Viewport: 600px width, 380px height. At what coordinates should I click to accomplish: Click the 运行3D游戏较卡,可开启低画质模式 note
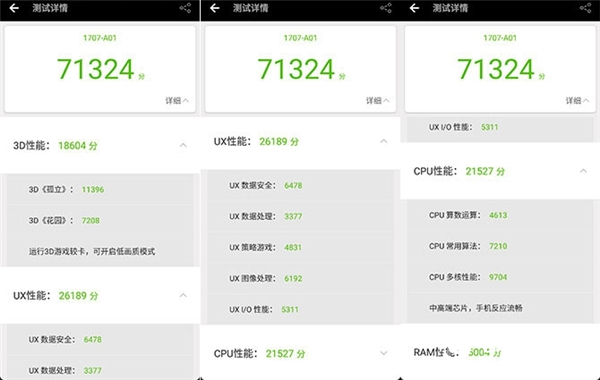(92, 251)
